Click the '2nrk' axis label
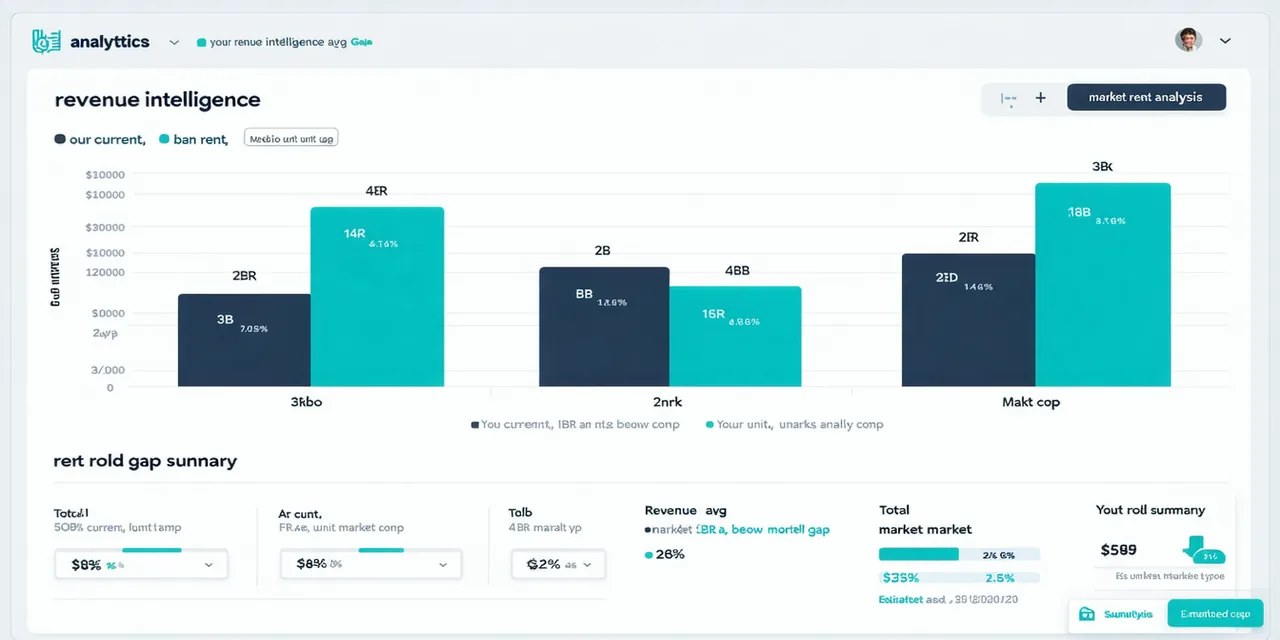Viewport: 1280px width, 640px height. 667,402
